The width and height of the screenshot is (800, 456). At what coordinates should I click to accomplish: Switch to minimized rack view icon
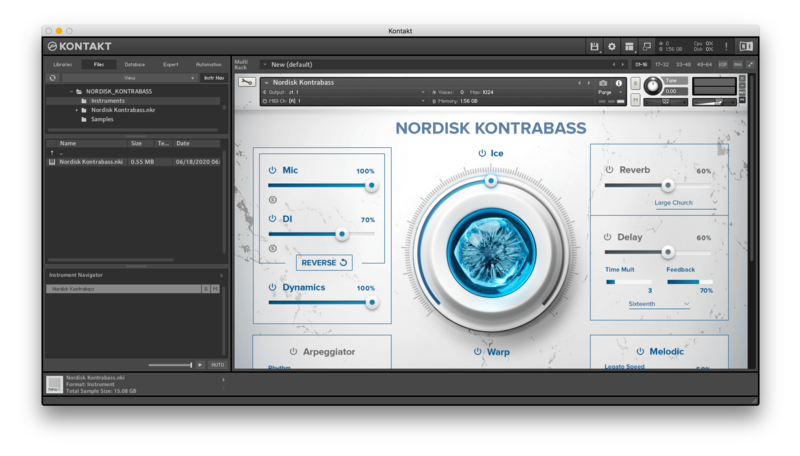tap(647, 46)
